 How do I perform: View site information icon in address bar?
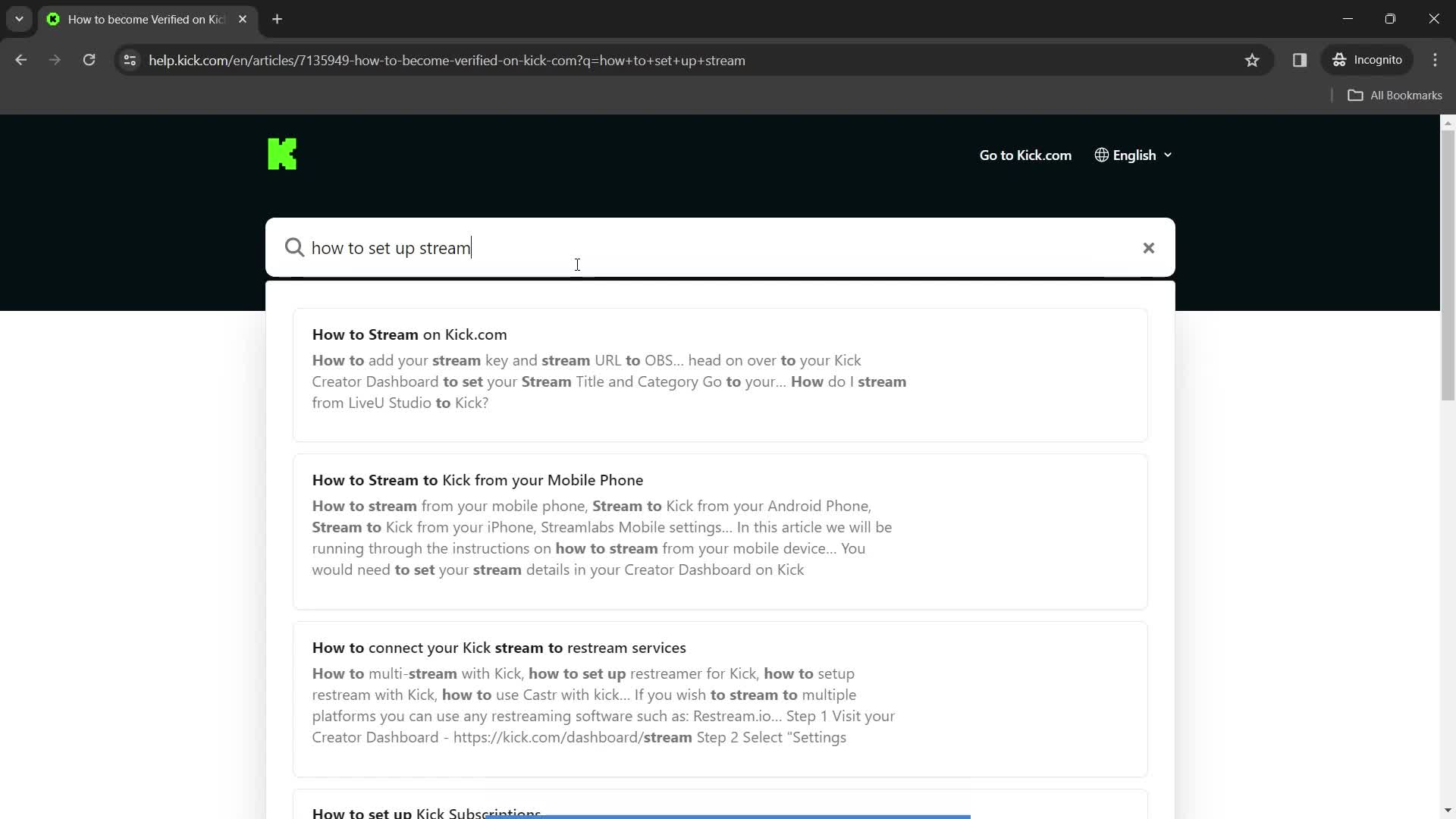(130, 60)
